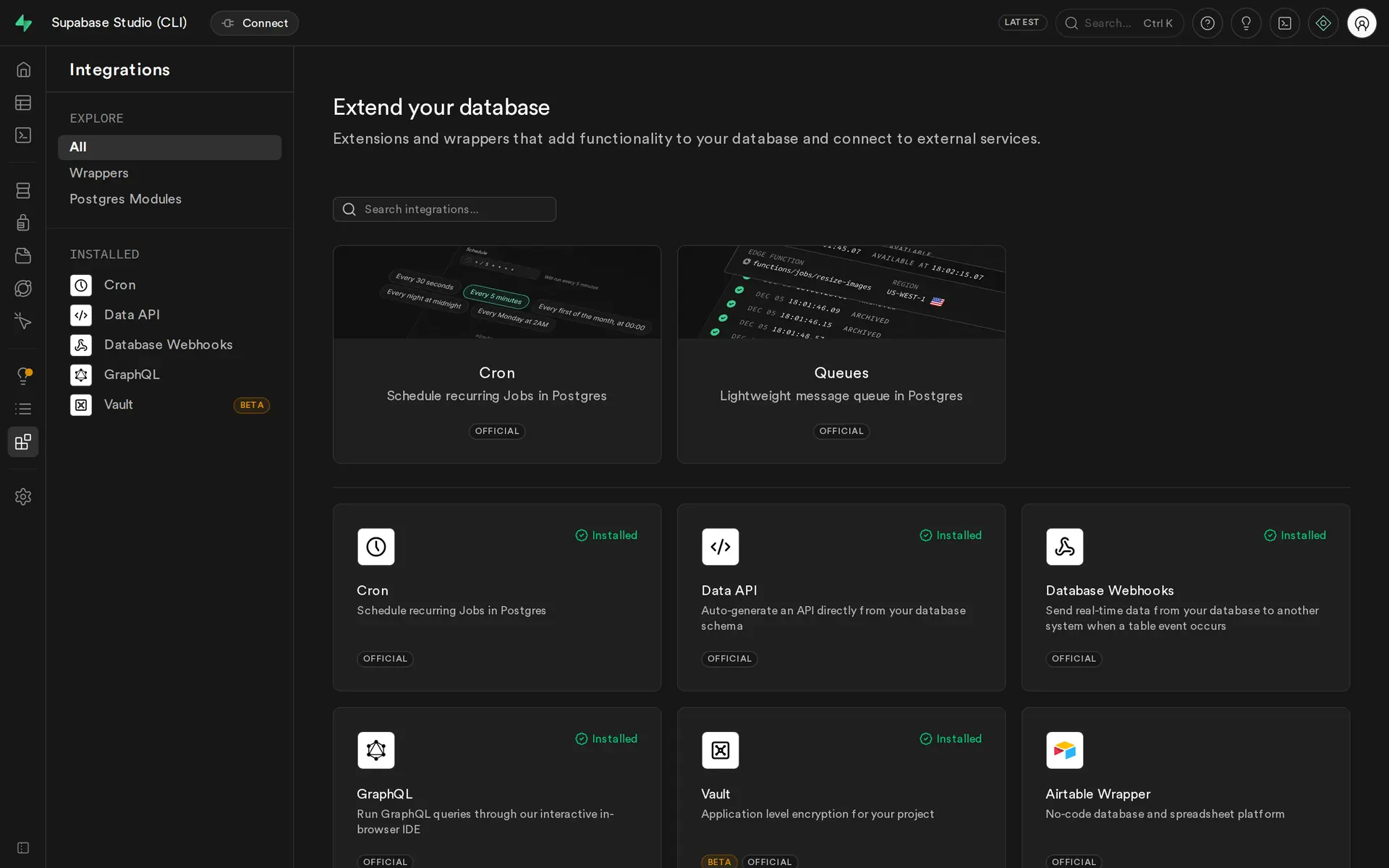1389x868 pixels.
Task: Open the Integrations sidebar icon
Action: tap(23, 441)
